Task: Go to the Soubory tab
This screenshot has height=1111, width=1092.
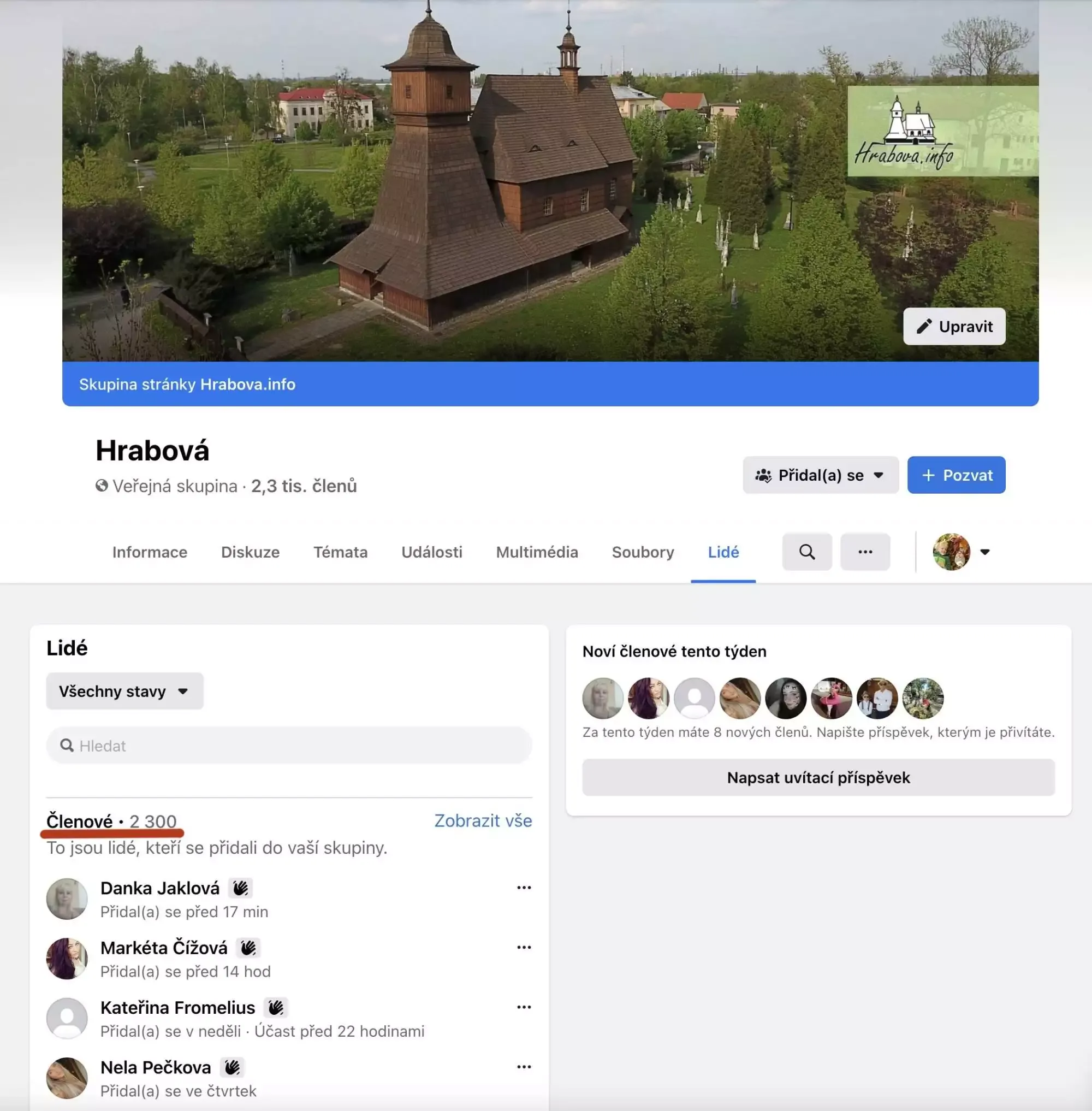Action: point(642,552)
